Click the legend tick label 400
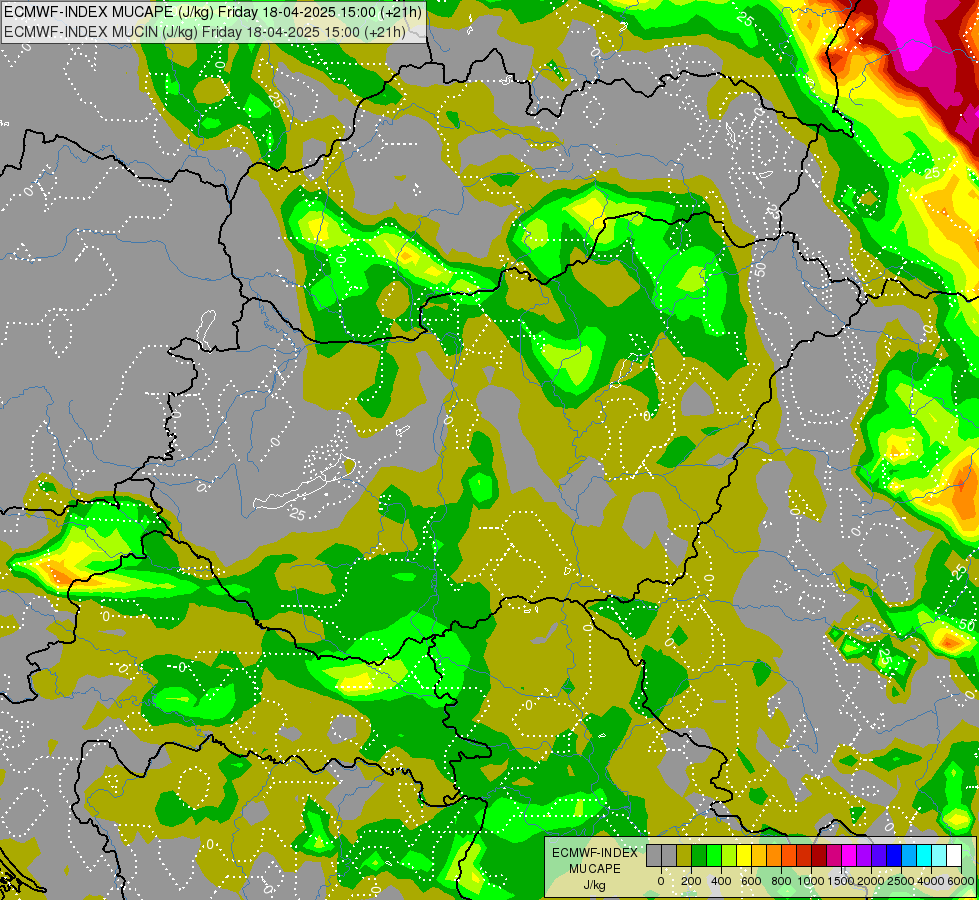This screenshot has height=900, width=979. 721,881
